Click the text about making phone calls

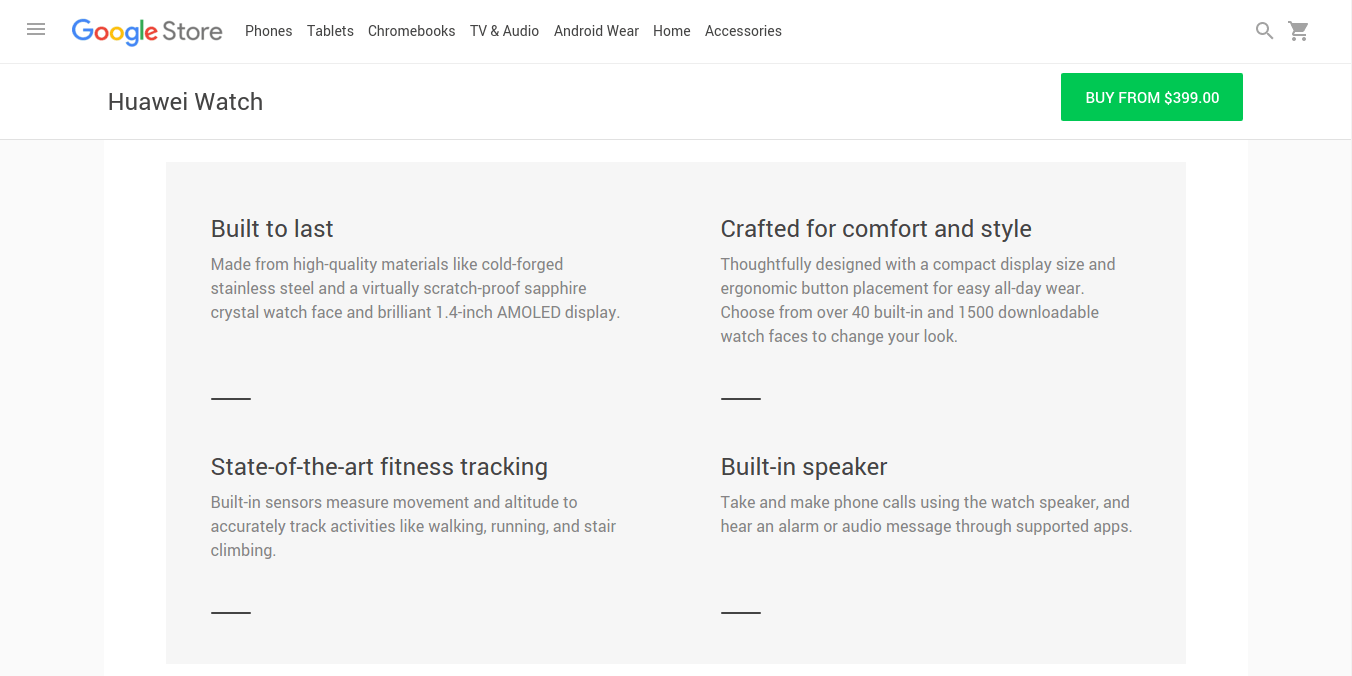point(925,514)
